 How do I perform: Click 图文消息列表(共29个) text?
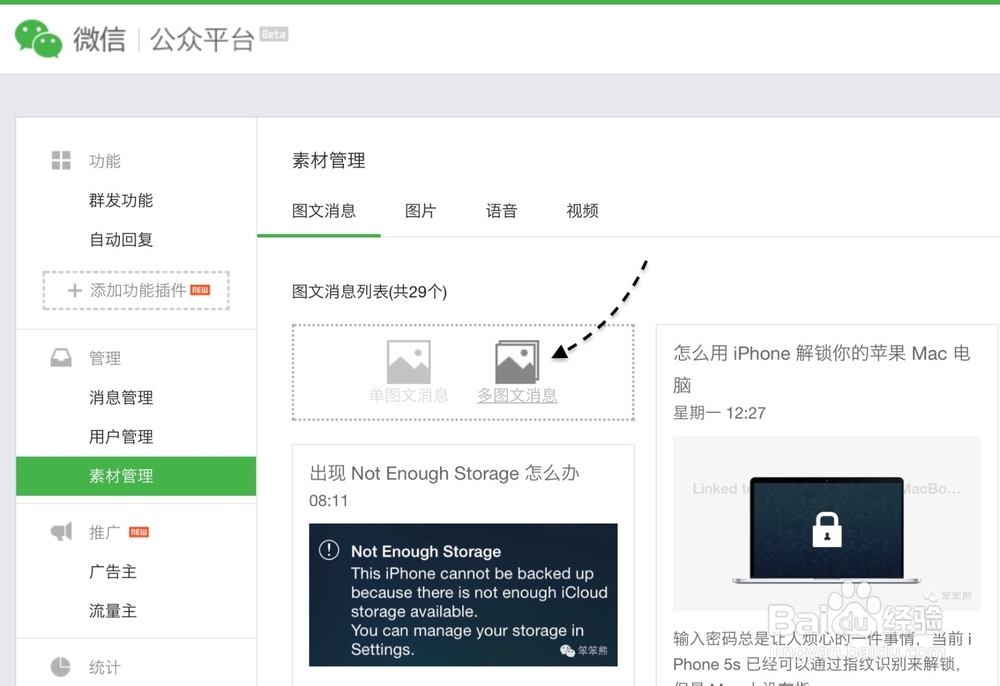[369, 292]
